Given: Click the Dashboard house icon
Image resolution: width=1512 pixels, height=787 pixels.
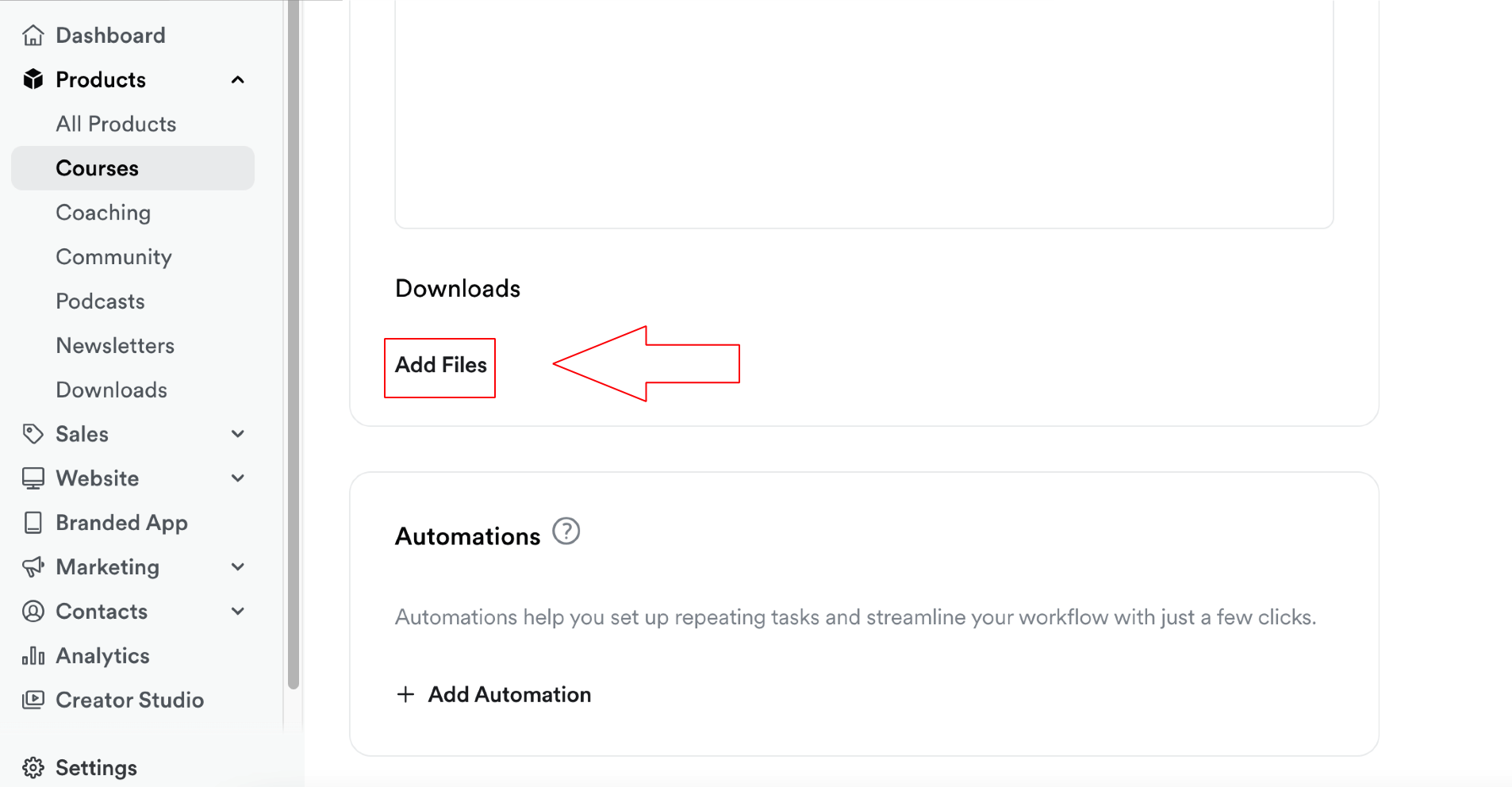Looking at the screenshot, I should (x=33, y=36).
